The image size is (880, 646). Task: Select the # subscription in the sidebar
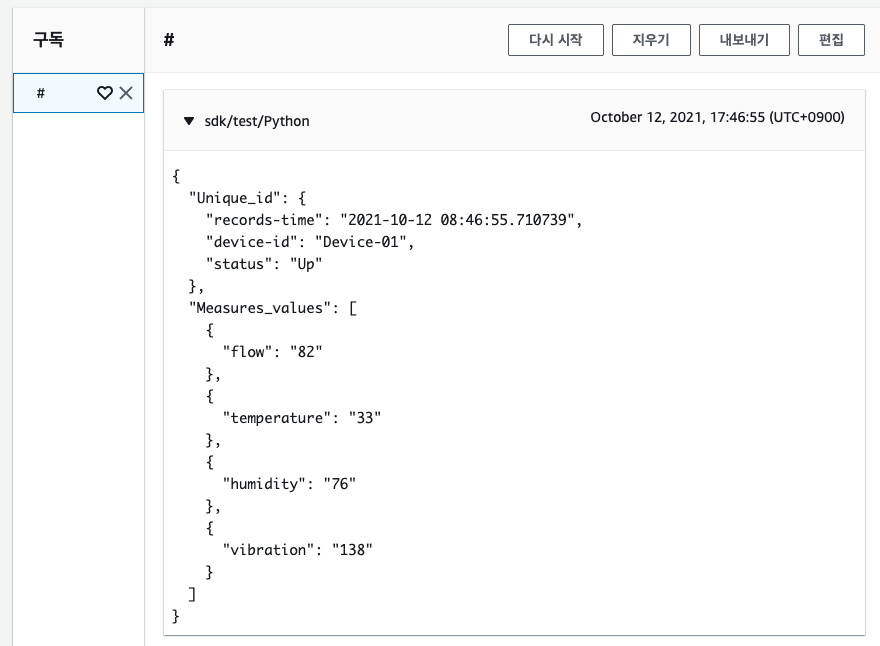(78, 93)
